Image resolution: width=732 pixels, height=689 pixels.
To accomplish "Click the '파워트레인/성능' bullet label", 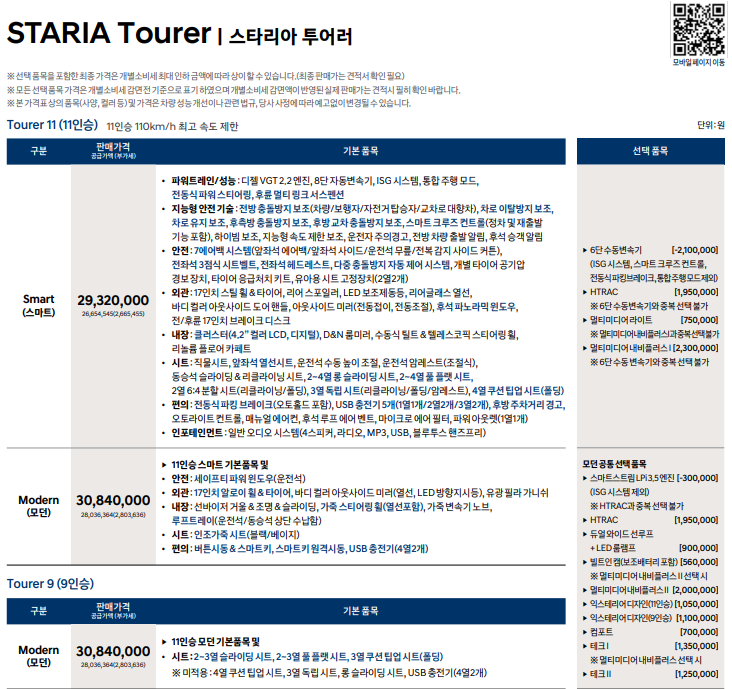I will (204, 181).
